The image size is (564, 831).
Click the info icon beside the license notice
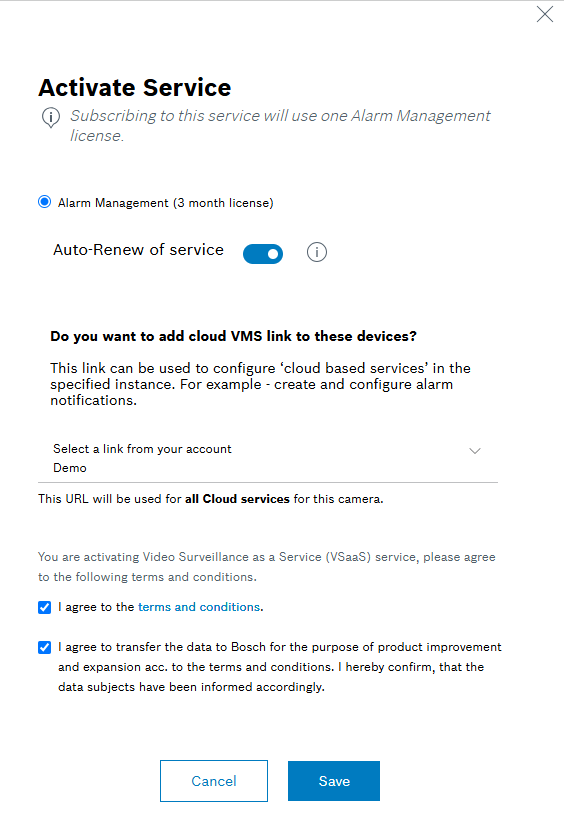pyautogui.click(x=51, y=117)
